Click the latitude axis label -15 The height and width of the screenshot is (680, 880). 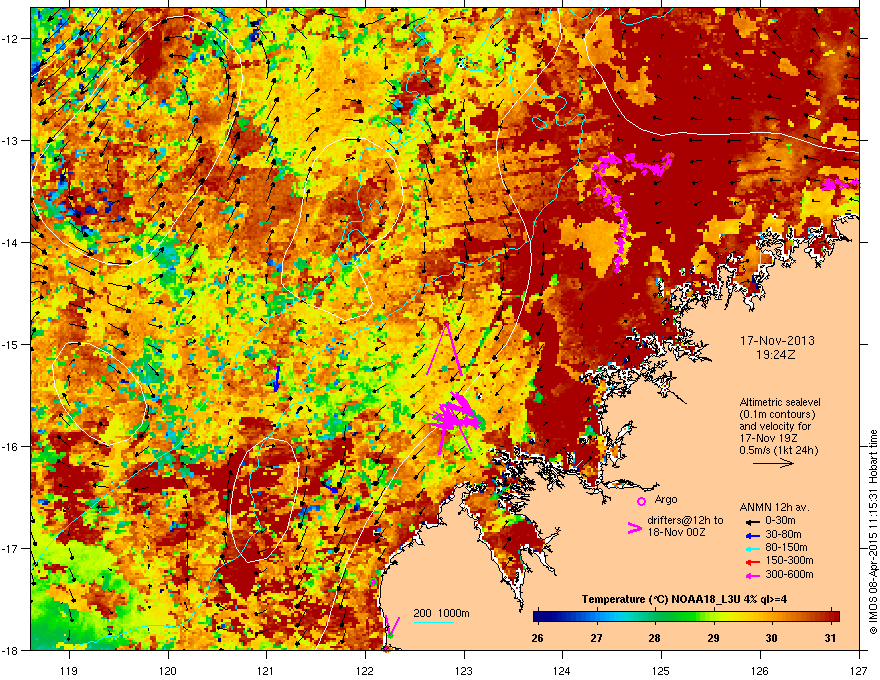[x=11, y=344]
